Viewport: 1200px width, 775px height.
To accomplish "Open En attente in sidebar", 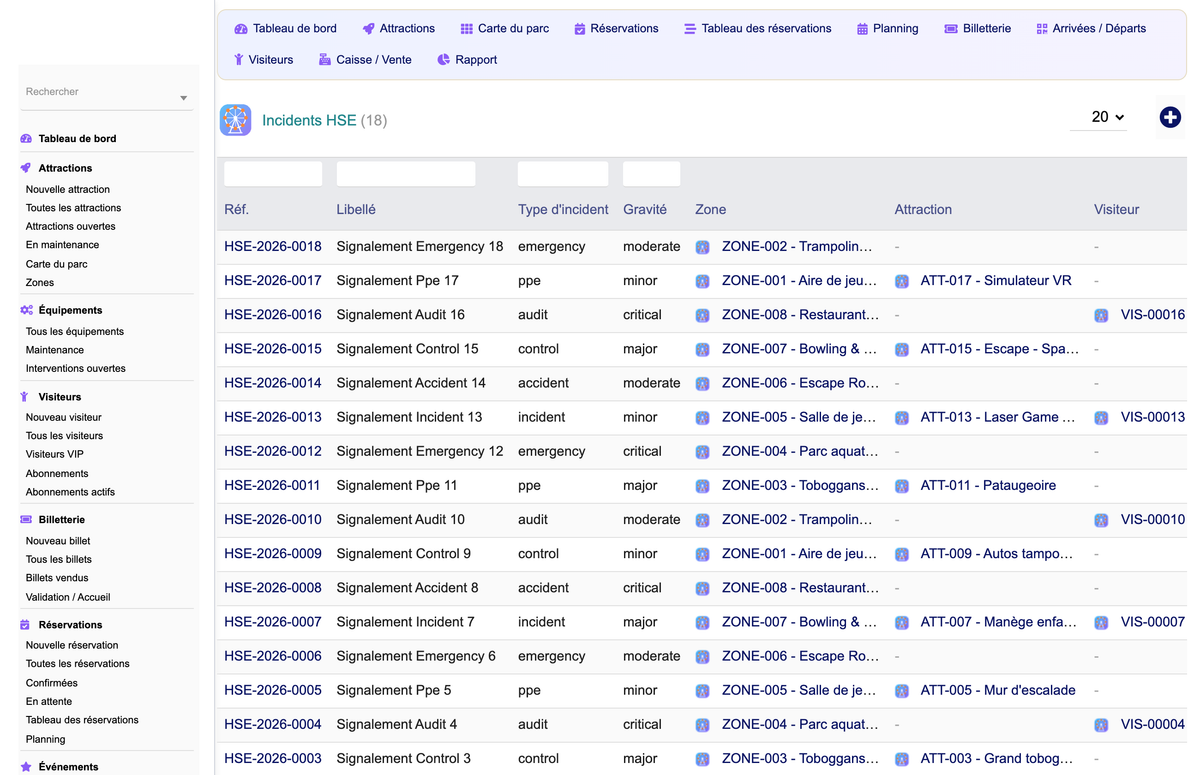I will coord(49,702).
